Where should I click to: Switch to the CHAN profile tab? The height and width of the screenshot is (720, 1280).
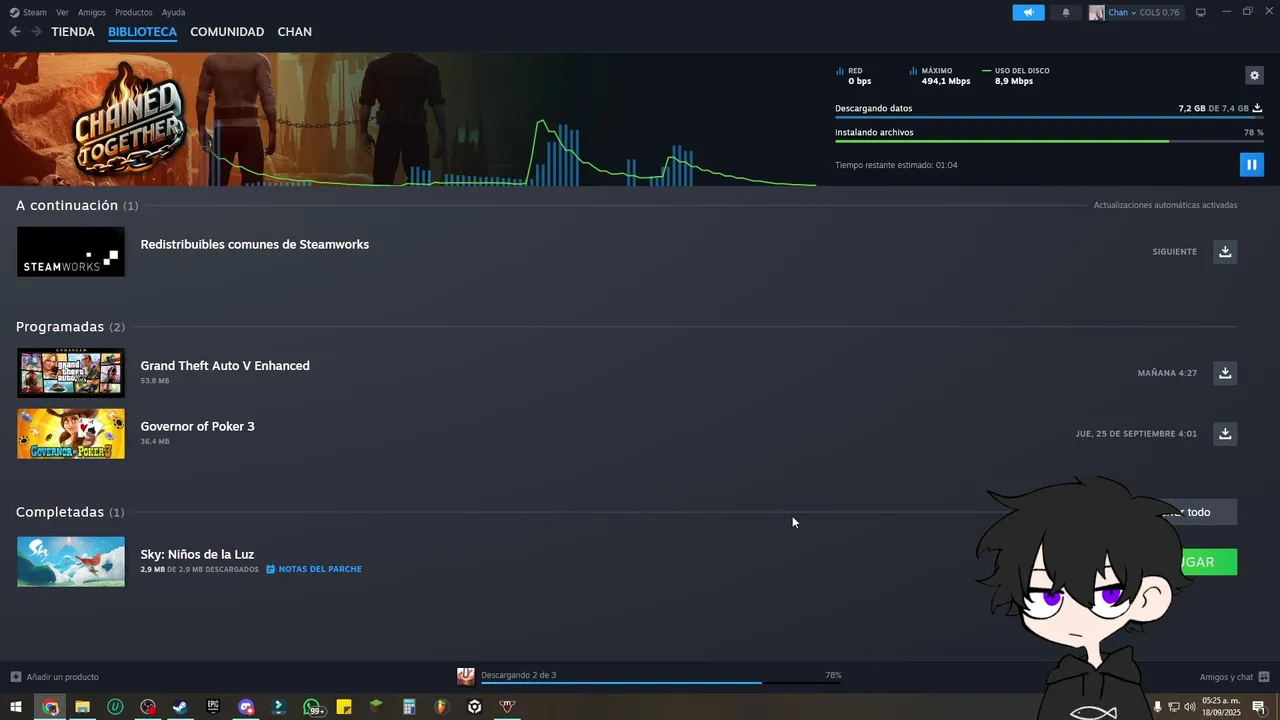(x=295, y=32)
